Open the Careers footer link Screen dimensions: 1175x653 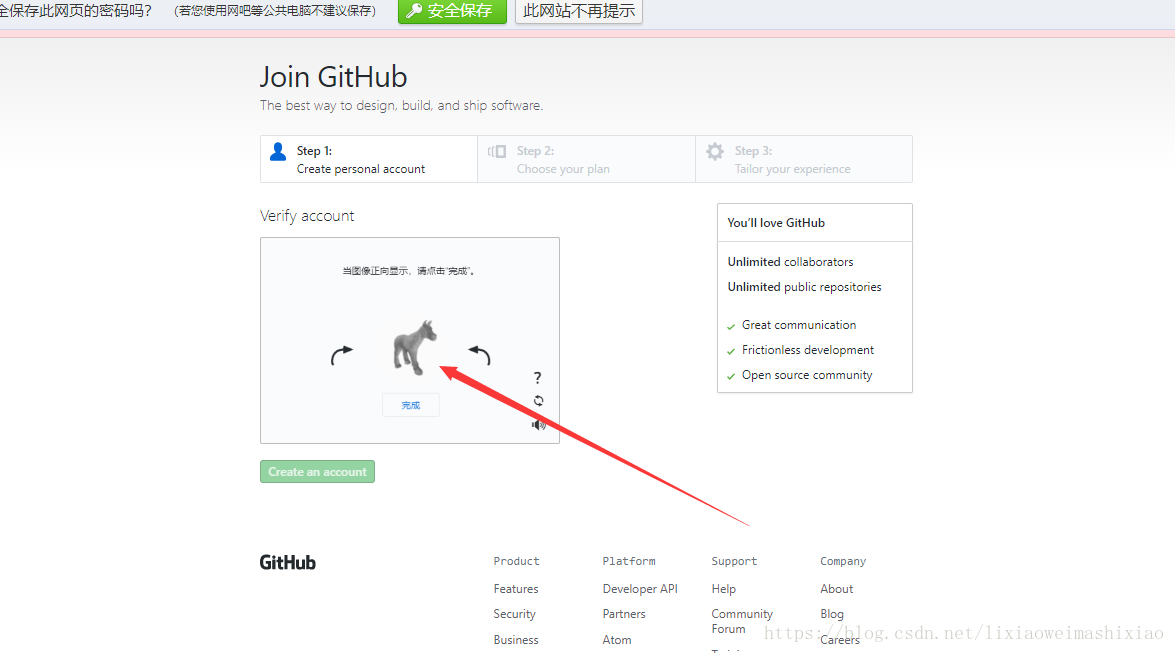point(840,640)
